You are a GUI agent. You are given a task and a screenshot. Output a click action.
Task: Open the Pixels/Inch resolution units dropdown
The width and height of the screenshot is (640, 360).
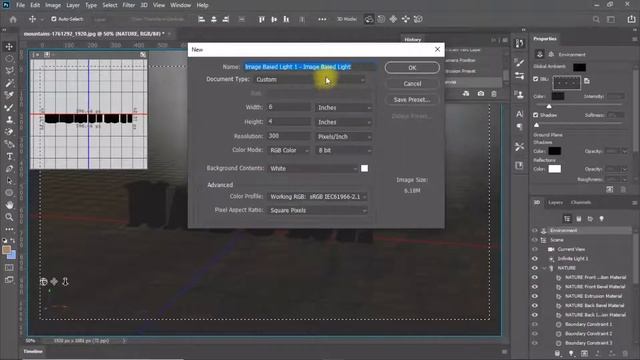(x=344, y=137)
